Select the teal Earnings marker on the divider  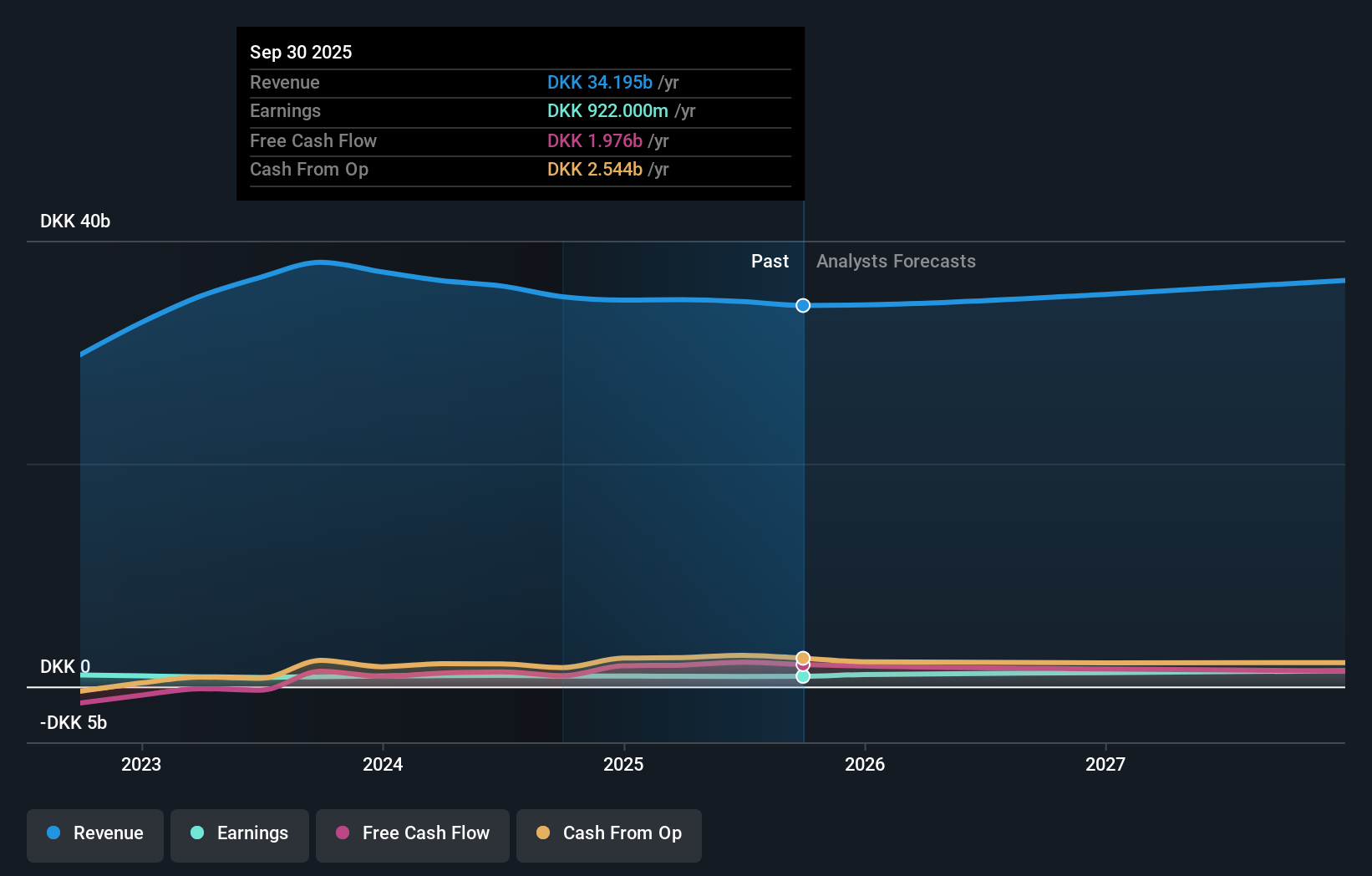802,676
